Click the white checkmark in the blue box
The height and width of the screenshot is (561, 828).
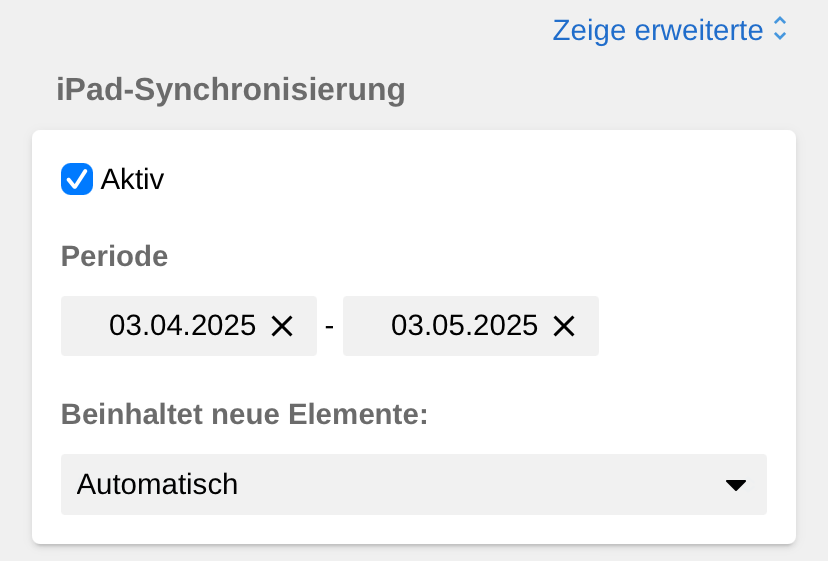(x=77, y=180)
